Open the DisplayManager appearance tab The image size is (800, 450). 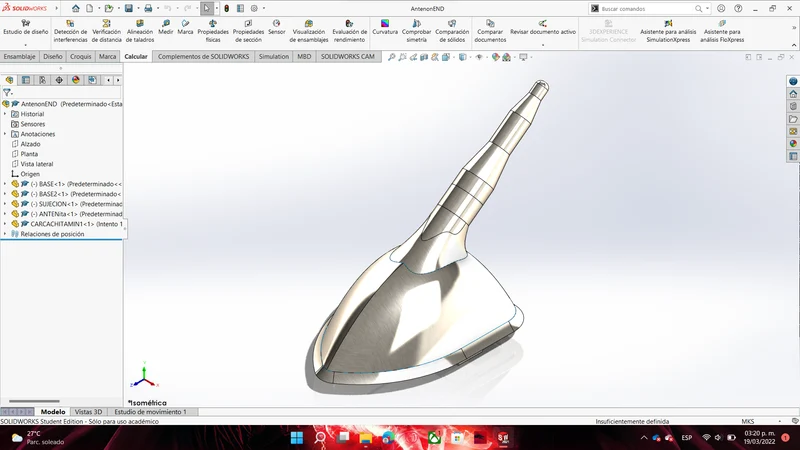click(x=76, y=80)
